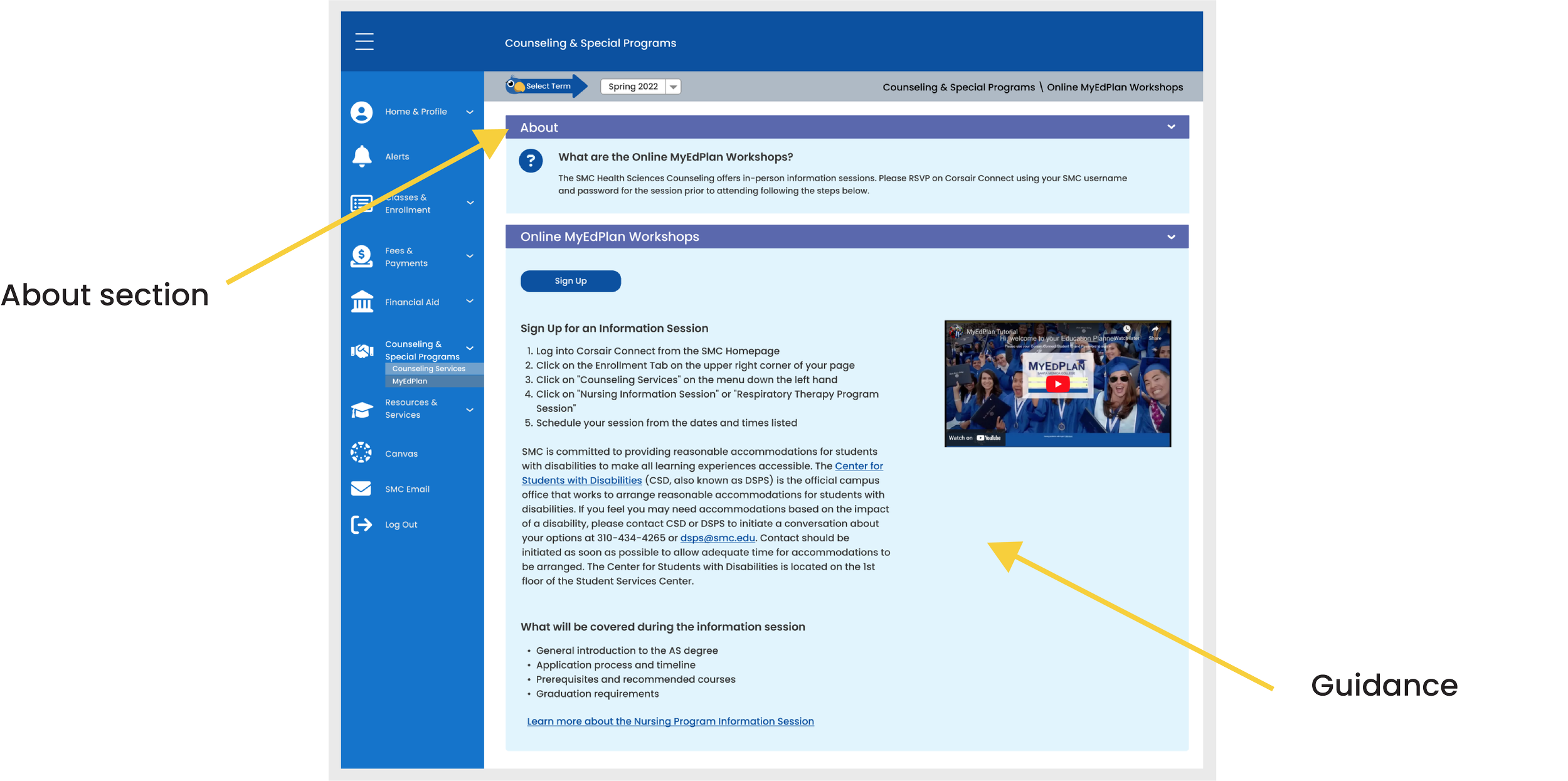Screen dimensions: 1568x781
Task: Click the blue question mark icon
Action: point(531,161)
